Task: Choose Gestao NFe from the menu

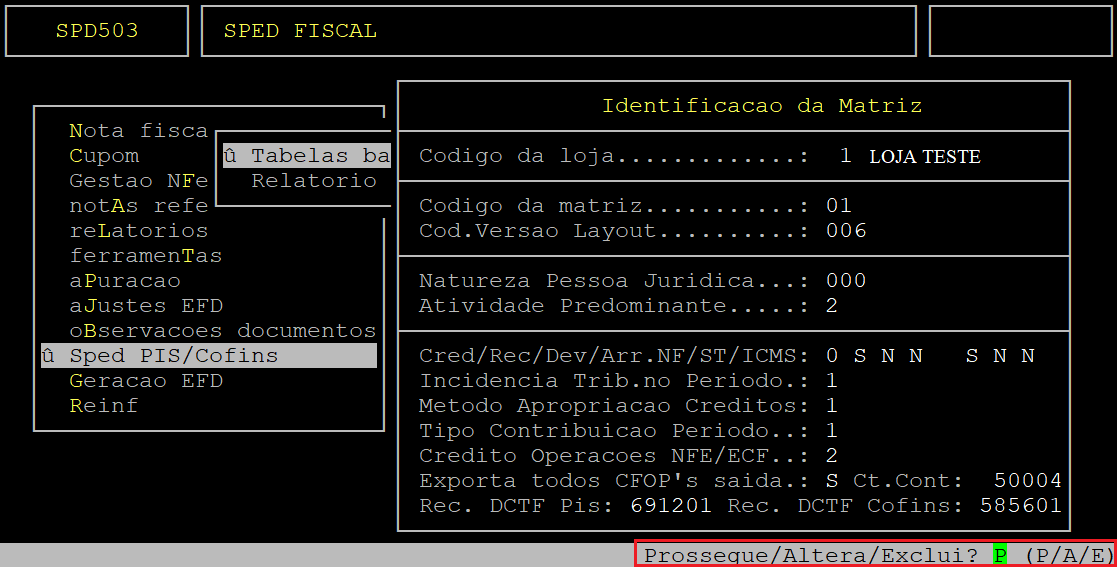Action: pos(139,181)
